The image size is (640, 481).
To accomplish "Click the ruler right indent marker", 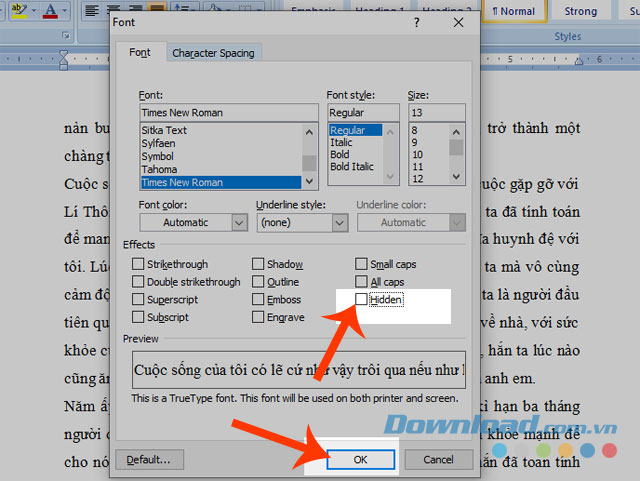I will (579, 61).
